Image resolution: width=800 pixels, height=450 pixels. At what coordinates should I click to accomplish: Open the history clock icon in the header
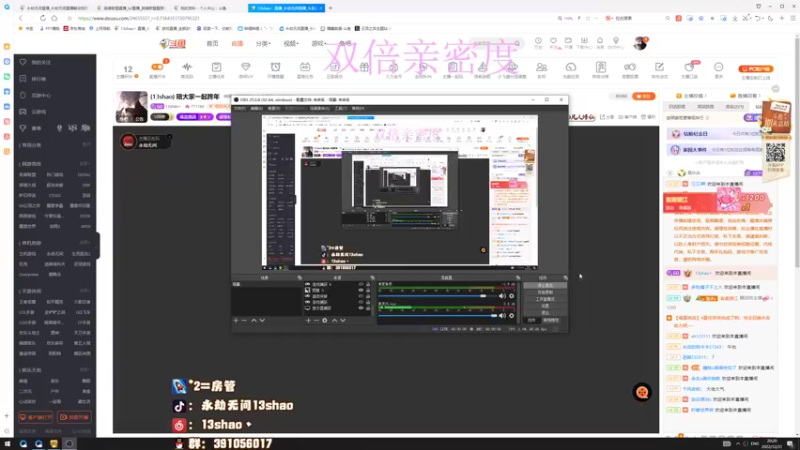click(538, 41)
